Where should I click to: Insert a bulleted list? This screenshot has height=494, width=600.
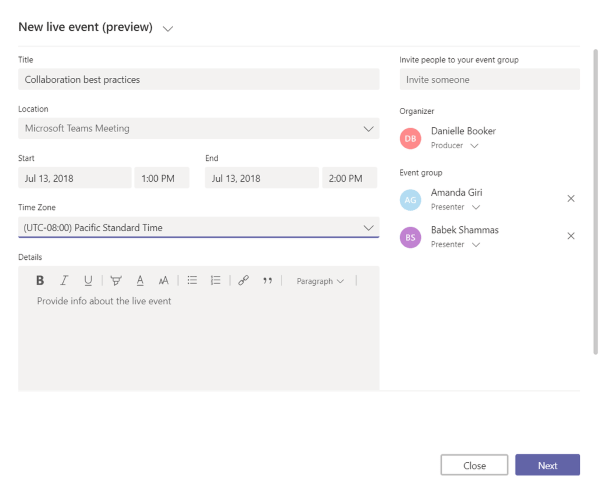pyautogui.click(x=192, y=281)
